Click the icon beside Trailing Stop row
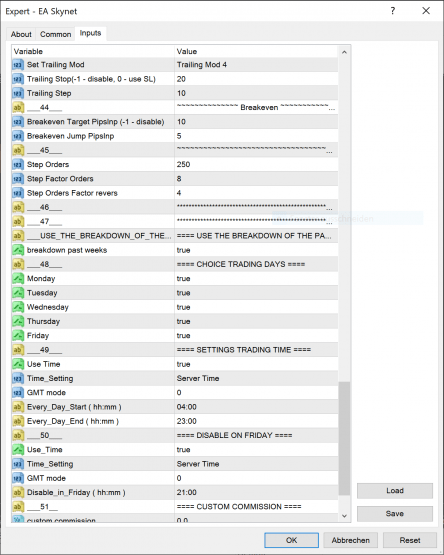 tap(18, 79)
